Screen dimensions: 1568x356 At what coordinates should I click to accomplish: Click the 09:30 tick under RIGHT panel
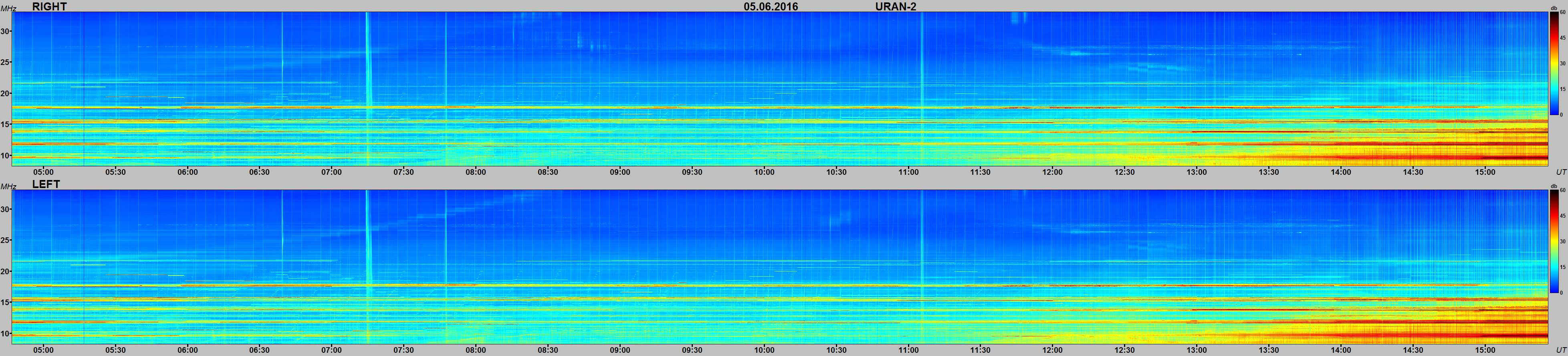tap(692, 172)
